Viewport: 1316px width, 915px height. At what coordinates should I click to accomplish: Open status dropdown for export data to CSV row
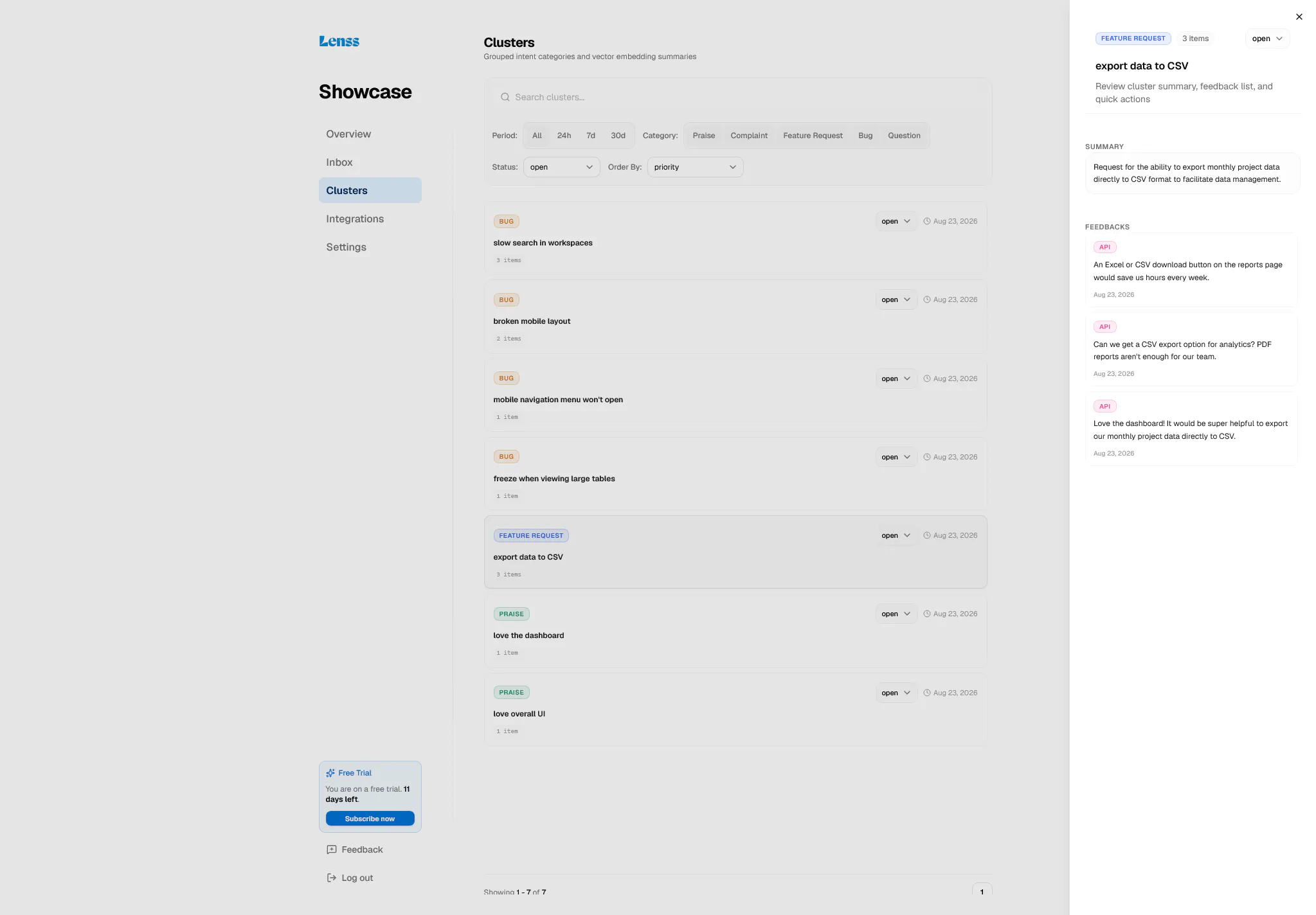click(x=896, y=535)
